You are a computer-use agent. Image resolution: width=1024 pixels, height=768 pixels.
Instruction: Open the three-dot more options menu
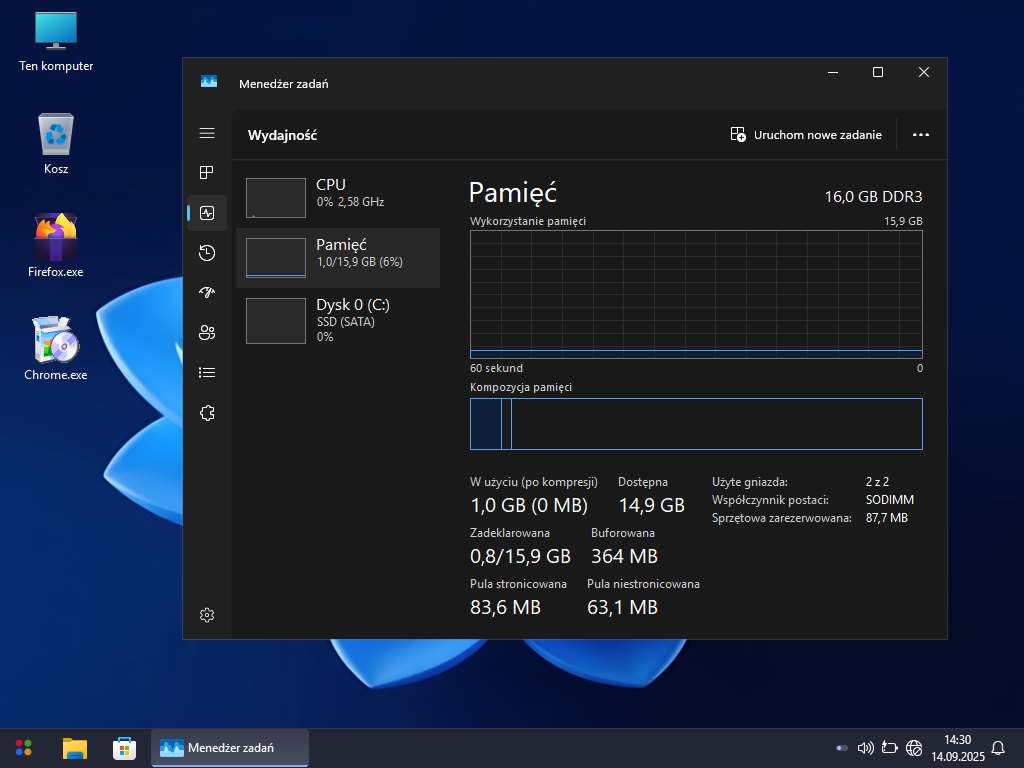click(921, 135)
